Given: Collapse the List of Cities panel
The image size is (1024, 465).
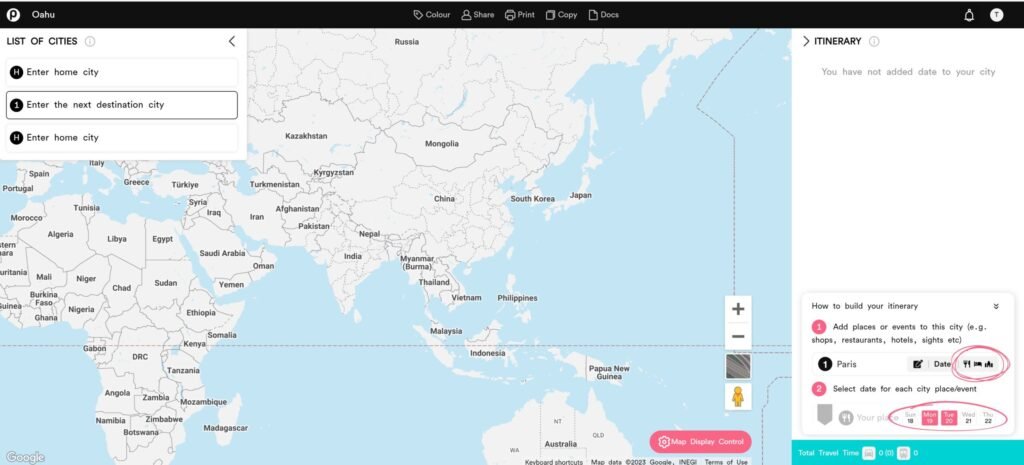Looking at the screenshot, I should tap(232, 41).
